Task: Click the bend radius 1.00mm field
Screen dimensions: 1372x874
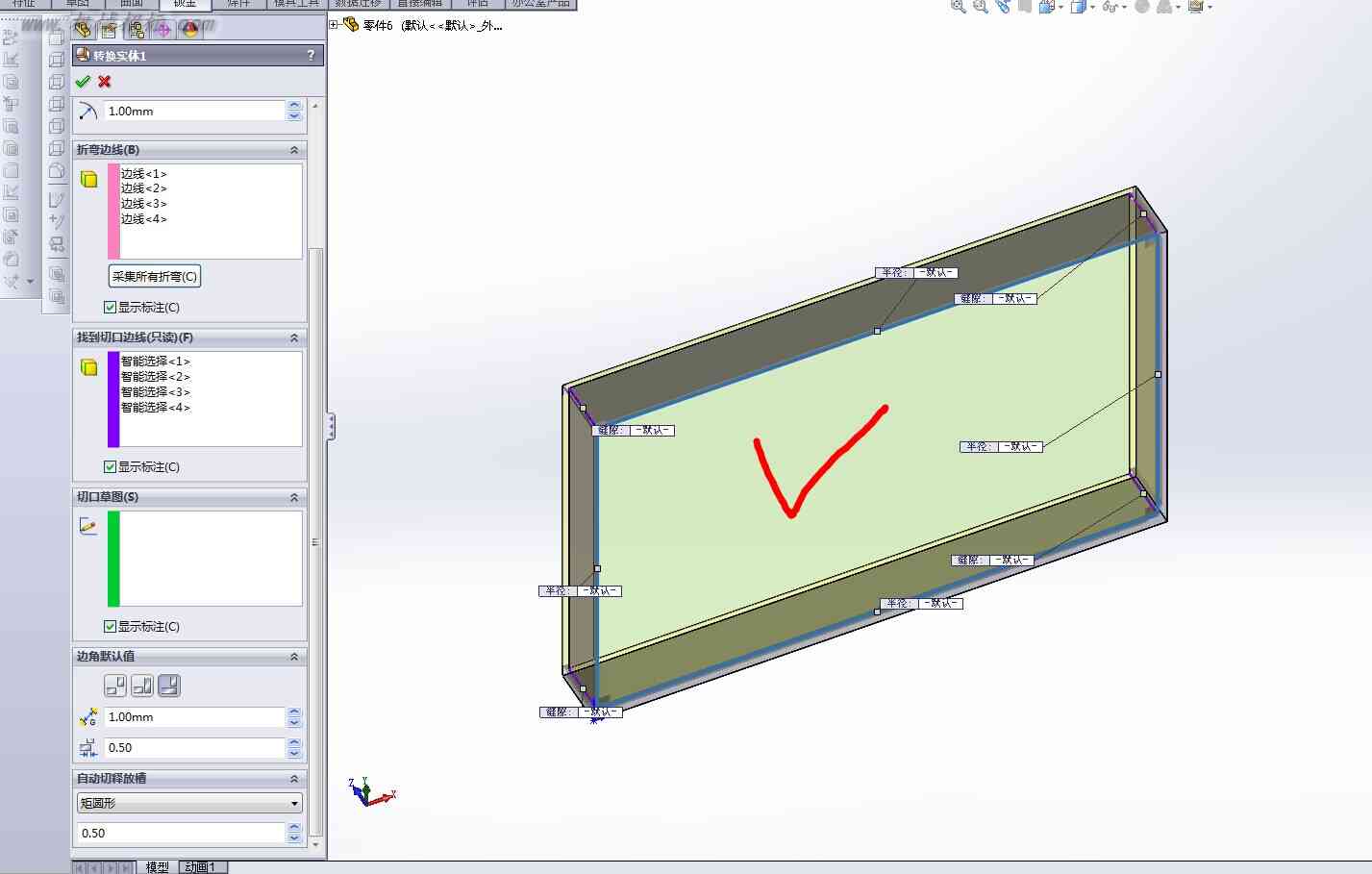Action: pyautogui.click(x=195, y=112)
